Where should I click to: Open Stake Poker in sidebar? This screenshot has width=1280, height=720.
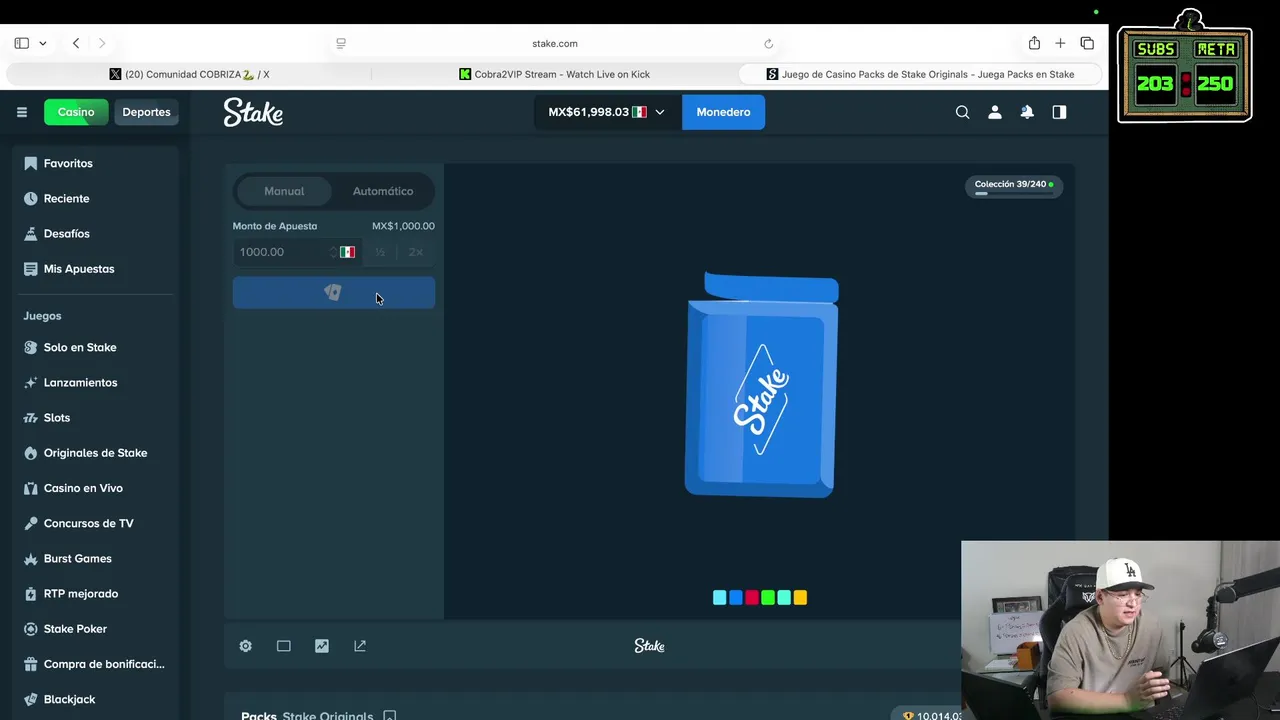pyautogui.click(x=97, y=628)
